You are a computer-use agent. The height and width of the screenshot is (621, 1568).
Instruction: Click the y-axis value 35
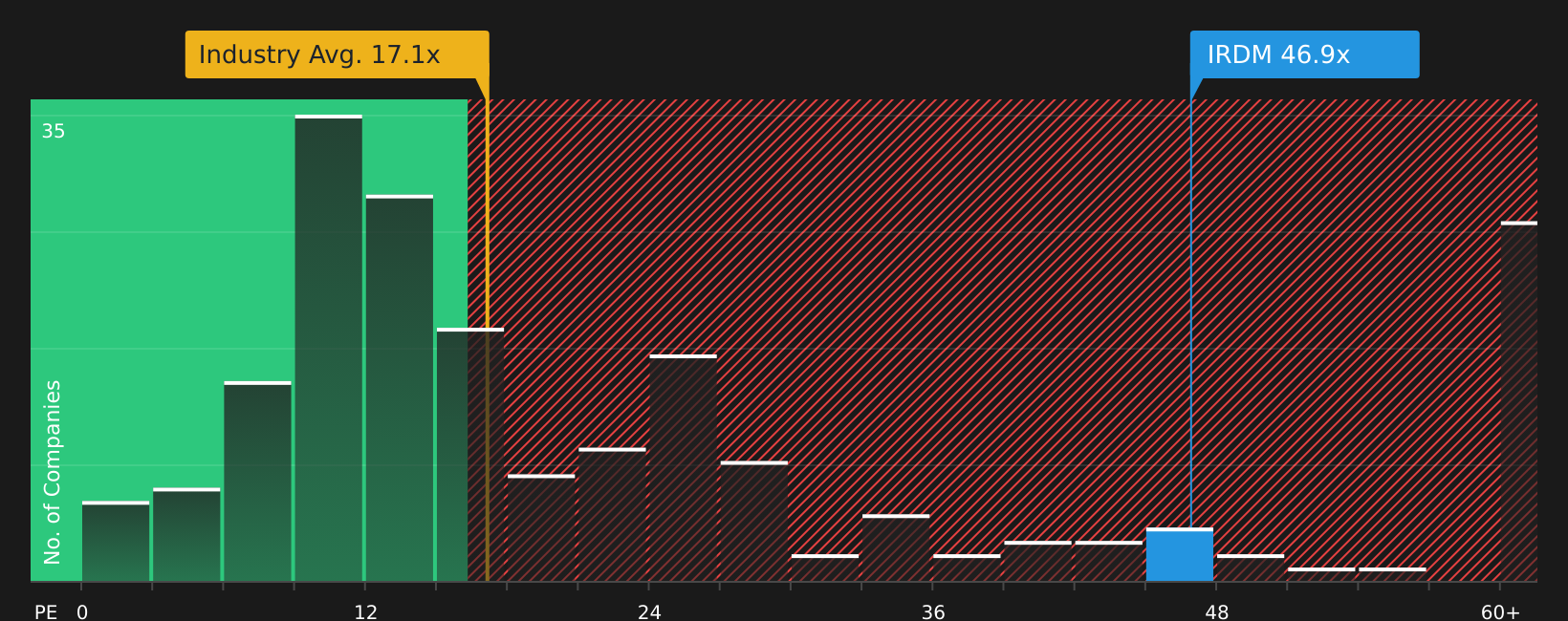(x=54, y=132)
